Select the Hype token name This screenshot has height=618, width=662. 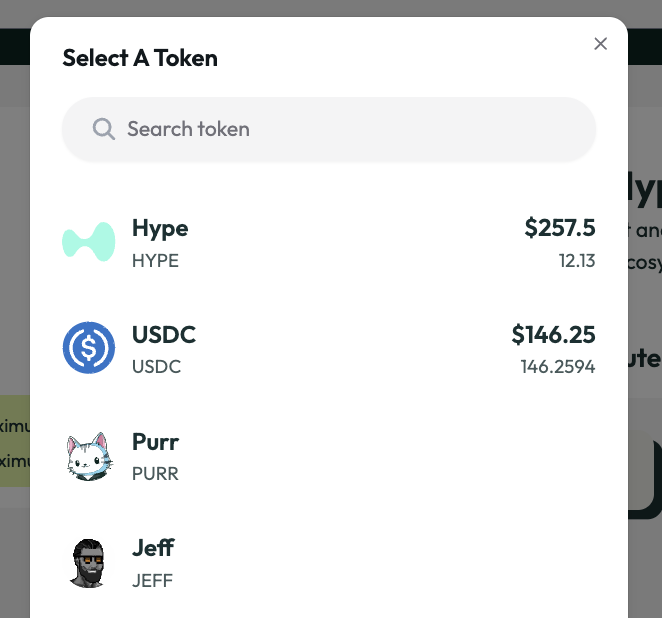tap(160, 228)
